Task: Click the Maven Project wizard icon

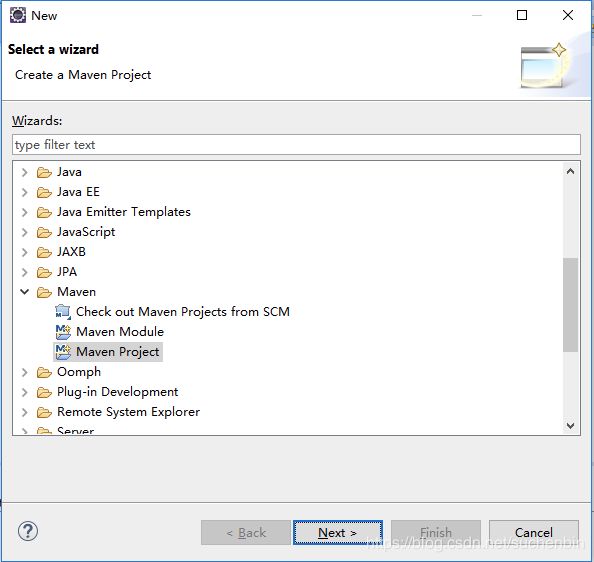Action: (x=63, y=352)
